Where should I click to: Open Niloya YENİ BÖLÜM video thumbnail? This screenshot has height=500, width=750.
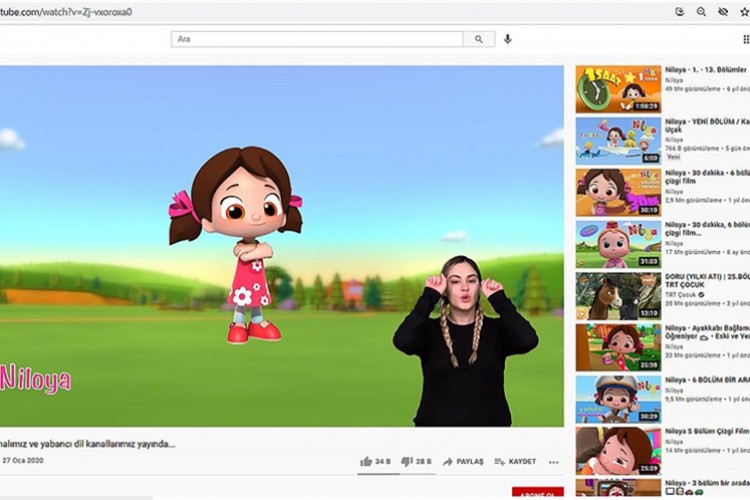[x=617, y=140]
